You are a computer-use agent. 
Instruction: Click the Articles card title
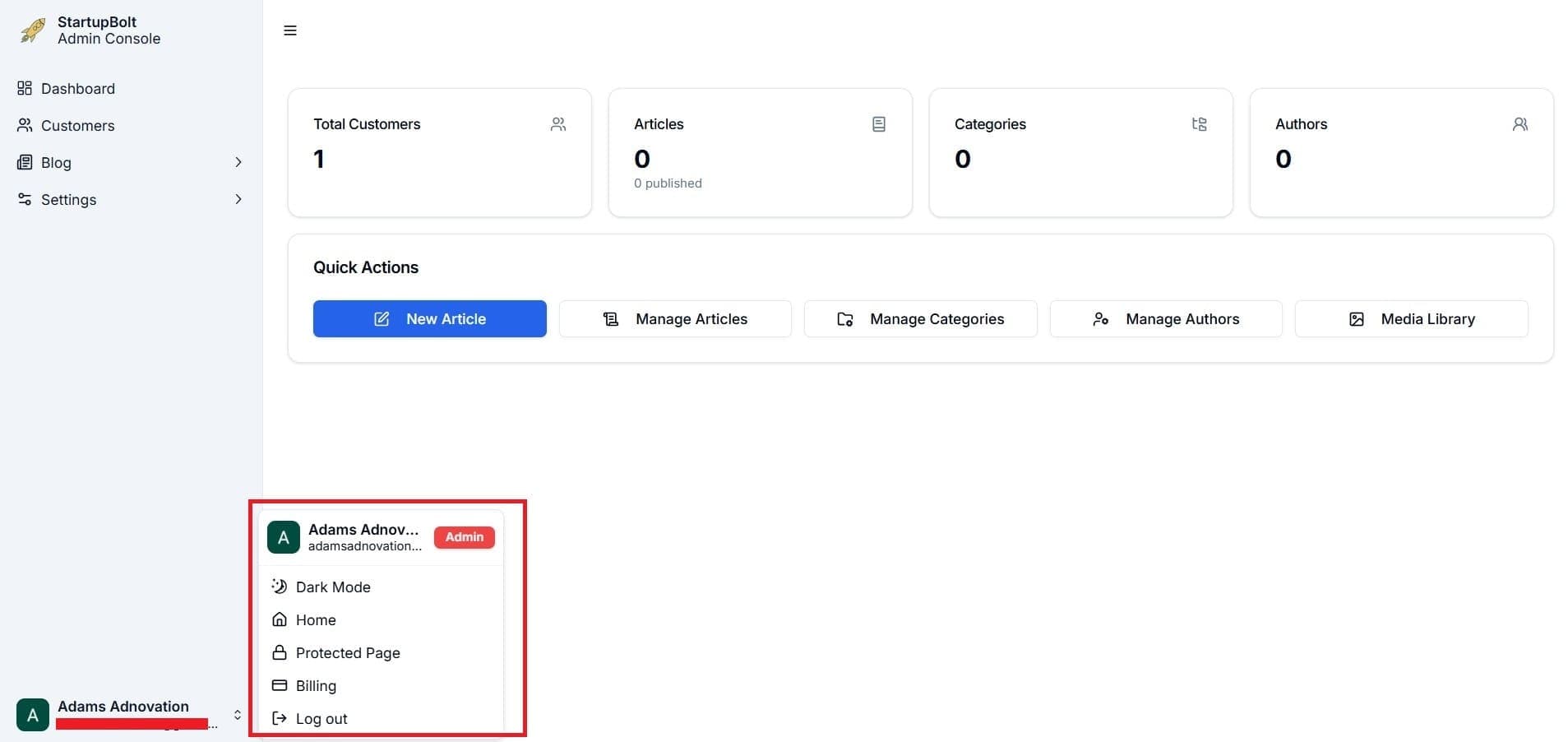click(659, 124)
